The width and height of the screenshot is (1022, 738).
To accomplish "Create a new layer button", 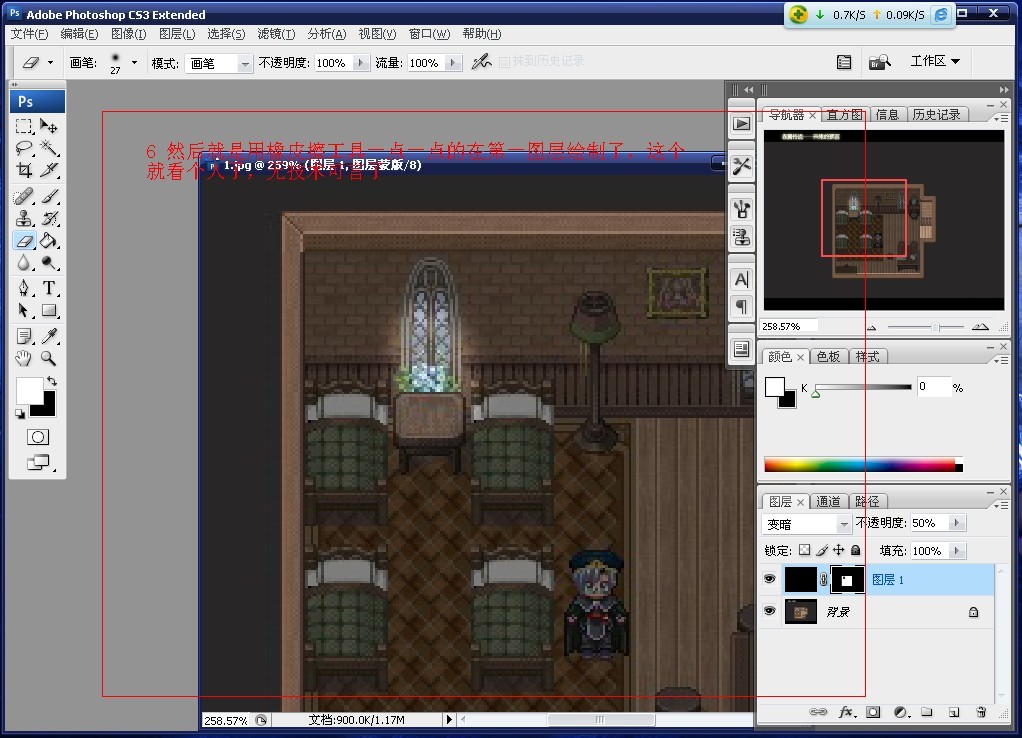I will (954, 712).
